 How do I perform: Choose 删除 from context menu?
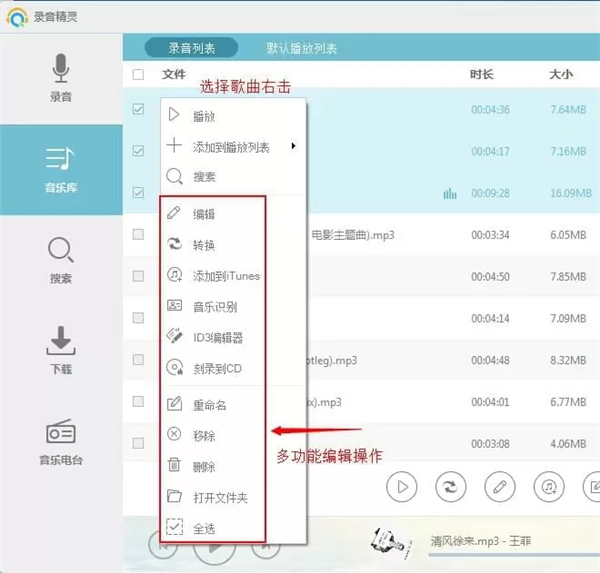pyautogui.click(x=233, y=467)
